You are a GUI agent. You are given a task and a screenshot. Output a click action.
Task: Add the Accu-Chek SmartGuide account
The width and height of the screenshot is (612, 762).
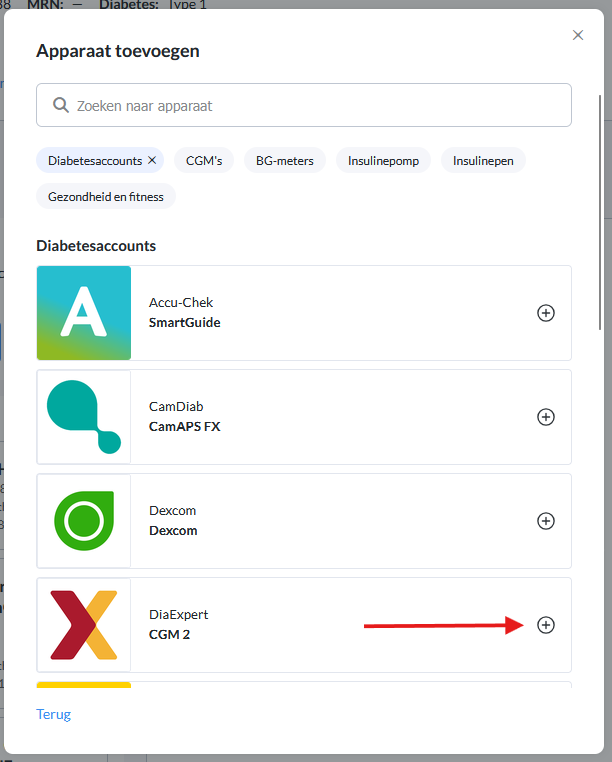[x=545, y=313]
